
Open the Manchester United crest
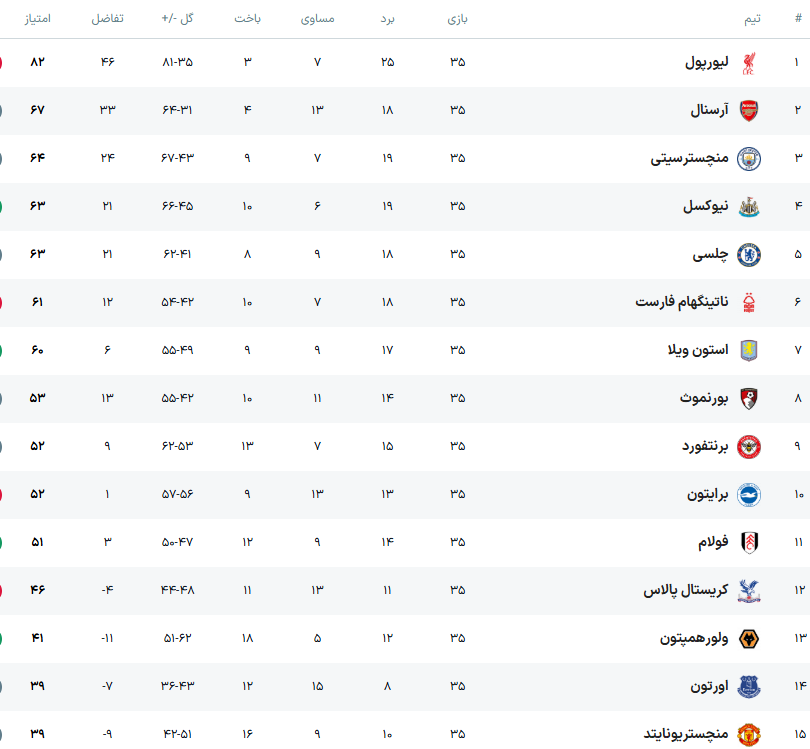tap(749, 735)
